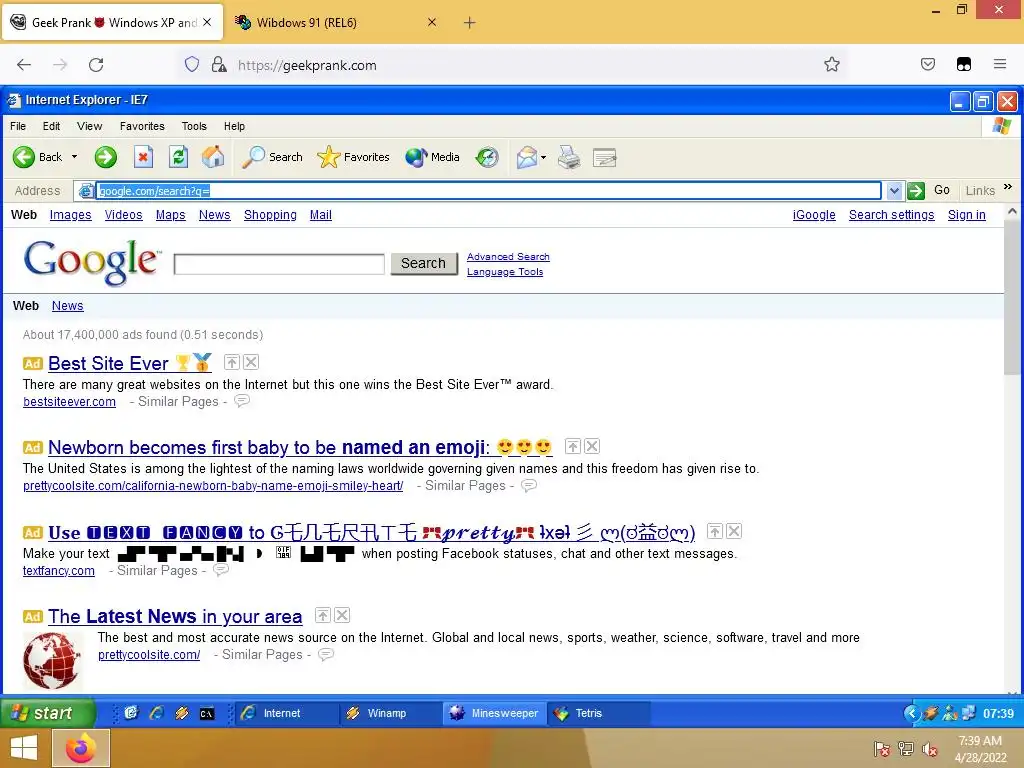
Task: Open the File menu
Action: pyautogui.click(x=18, y=126)
